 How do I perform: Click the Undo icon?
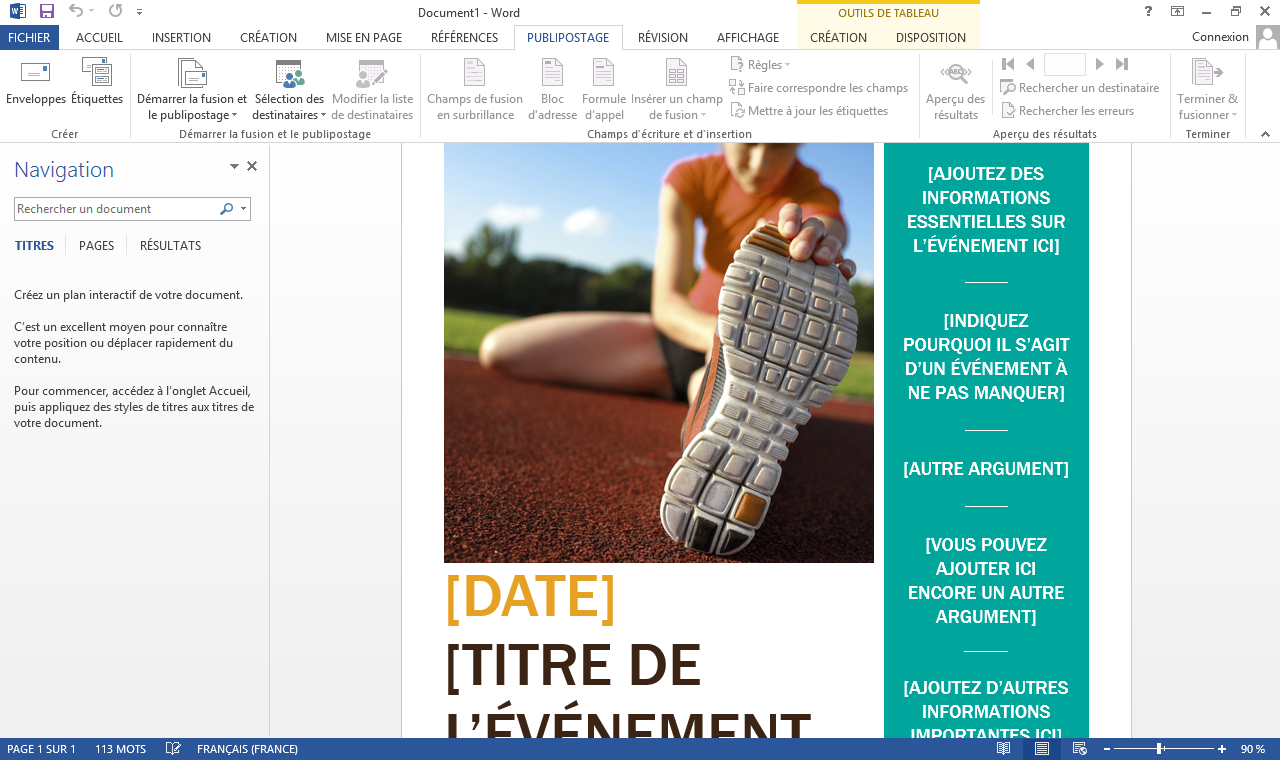pos(75,12)
